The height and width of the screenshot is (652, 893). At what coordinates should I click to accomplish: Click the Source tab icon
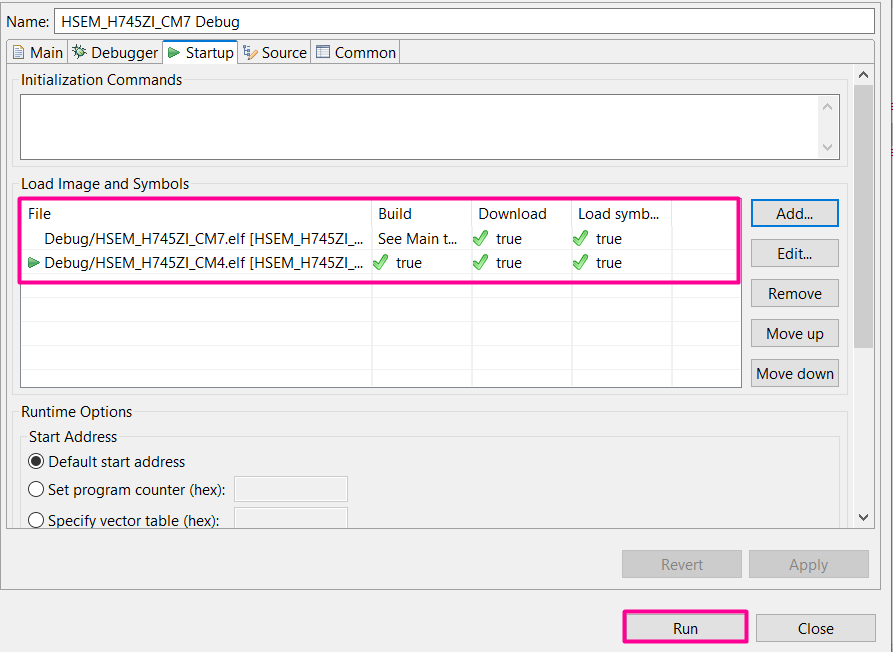[250, 52]
